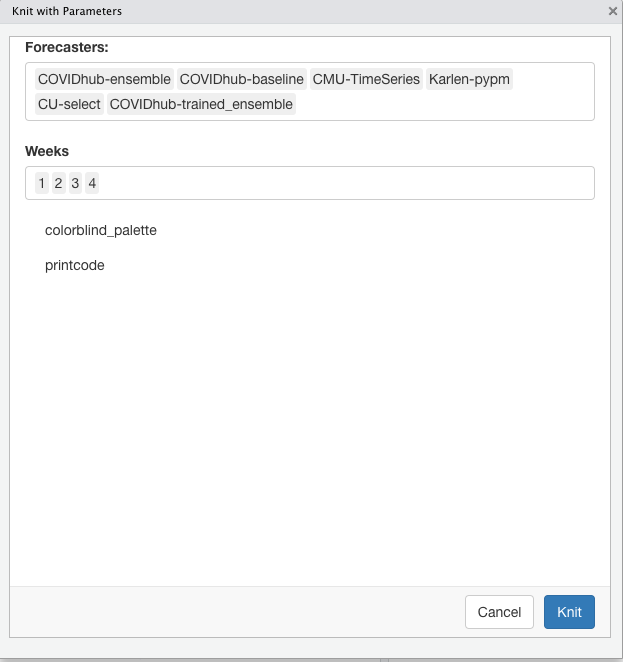Viewport: 623px width, 662px height.
Task: Close the Knit with Parameters dialog
Action: click(612, 11)
